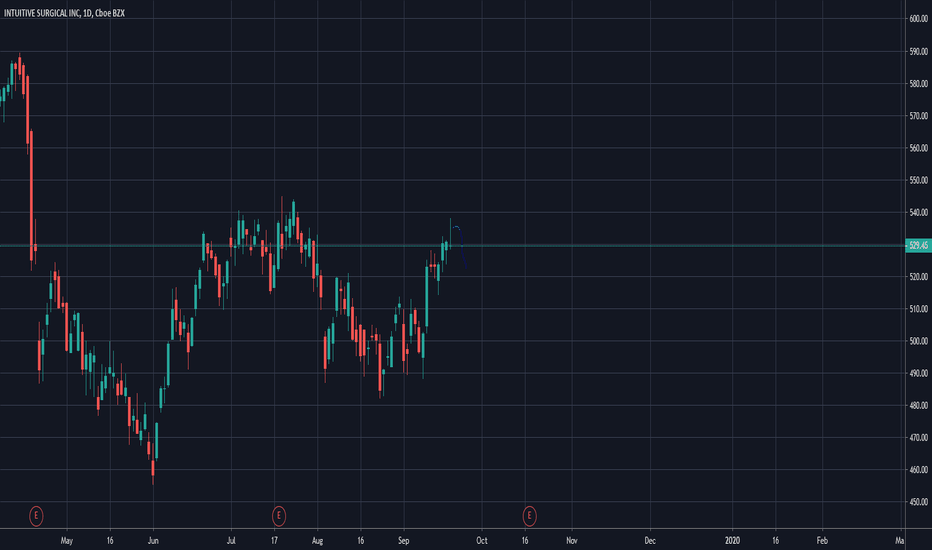Click the 540.00 price axis label
The image size is (932, 550).
pos(918,212)
